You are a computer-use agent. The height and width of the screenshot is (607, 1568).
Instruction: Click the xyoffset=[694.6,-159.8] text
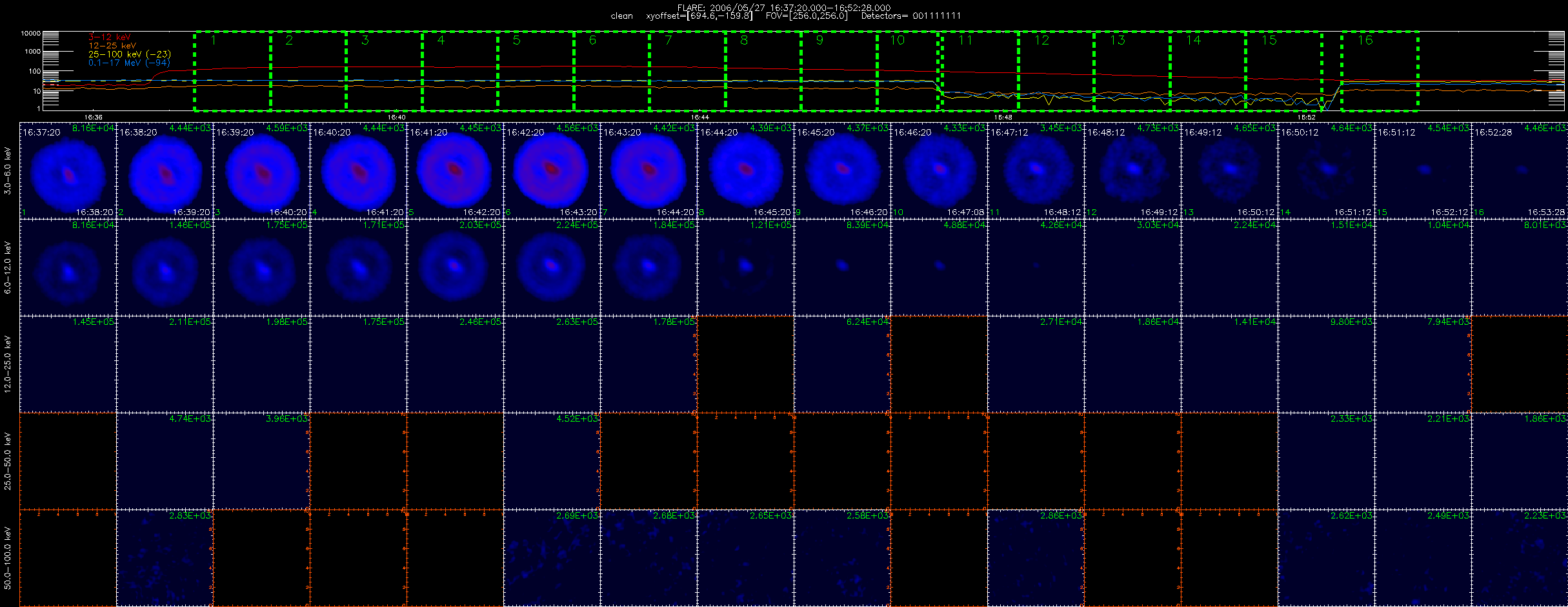pos(699,15)
